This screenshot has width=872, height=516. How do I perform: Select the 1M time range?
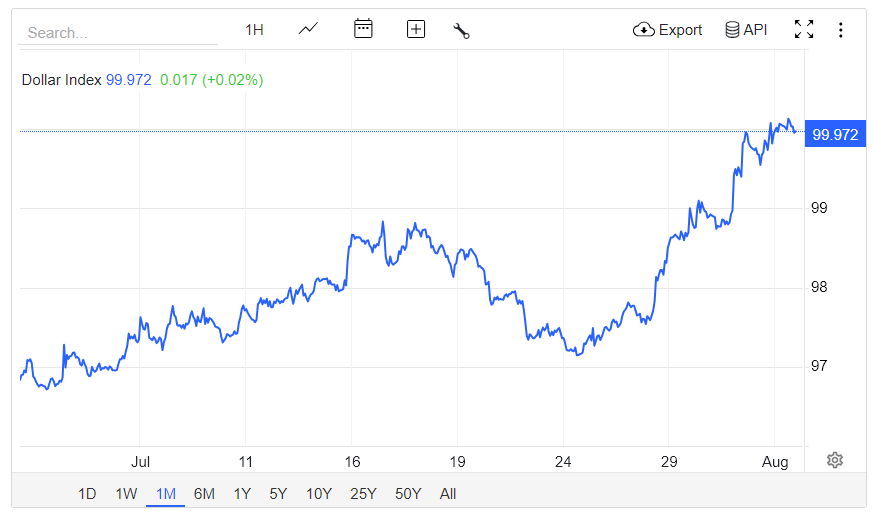pyautogui.click(x=166, y=494)
